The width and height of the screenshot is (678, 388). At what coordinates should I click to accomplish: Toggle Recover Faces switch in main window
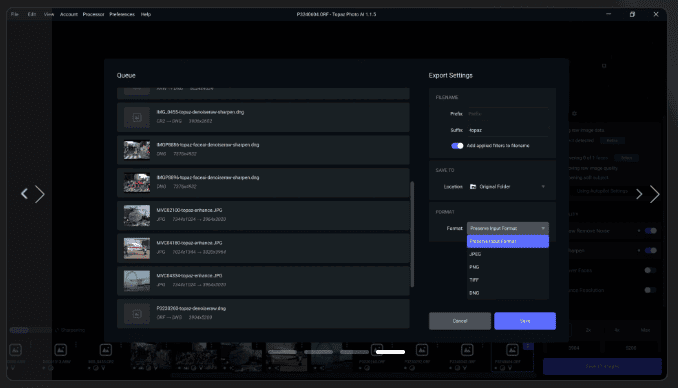(x=650, y=270)
